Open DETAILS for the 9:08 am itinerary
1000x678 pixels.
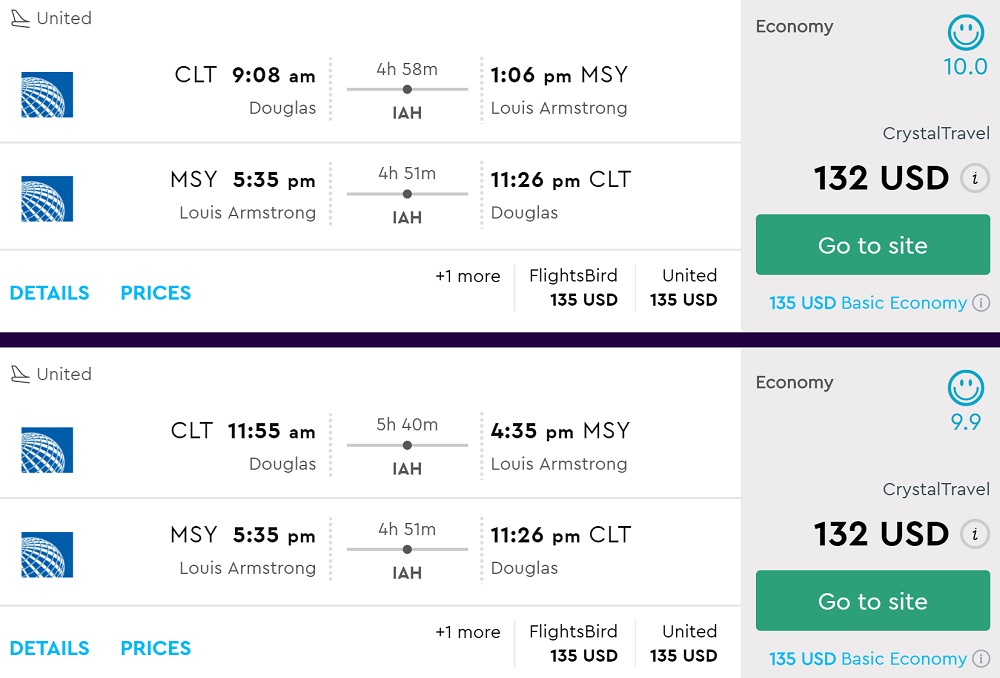click(49, 293)
